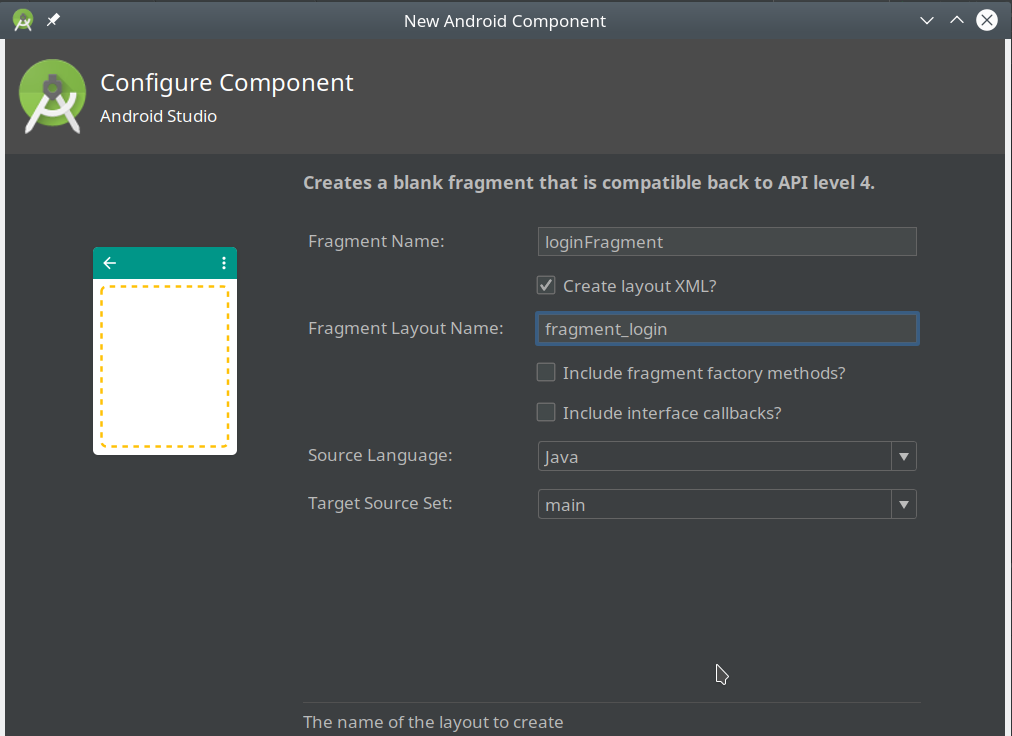This screenshot has width=1012, height=736.
Task: Open the Source Language dropdown arrow
Action: tap(904, 456)
